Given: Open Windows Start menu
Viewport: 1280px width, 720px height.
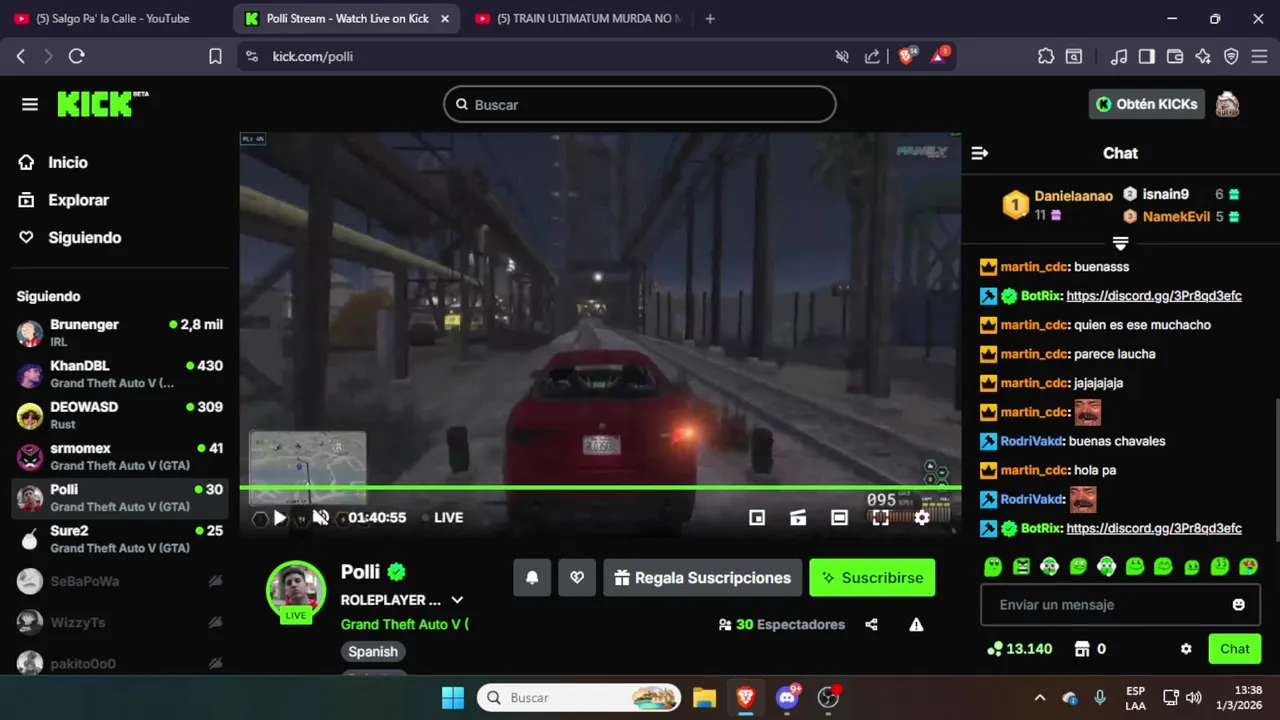Looking at the screenshot, I should tap(453, 697).
